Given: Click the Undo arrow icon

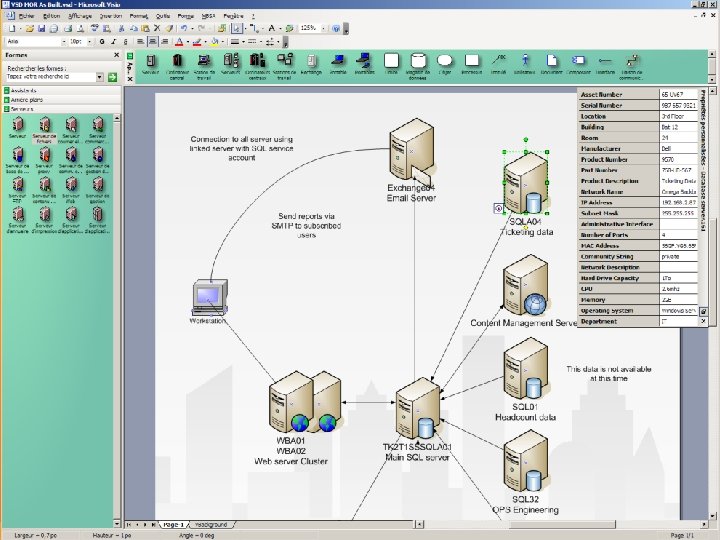Looking at the screenshot, I should (x=184, y=28).
